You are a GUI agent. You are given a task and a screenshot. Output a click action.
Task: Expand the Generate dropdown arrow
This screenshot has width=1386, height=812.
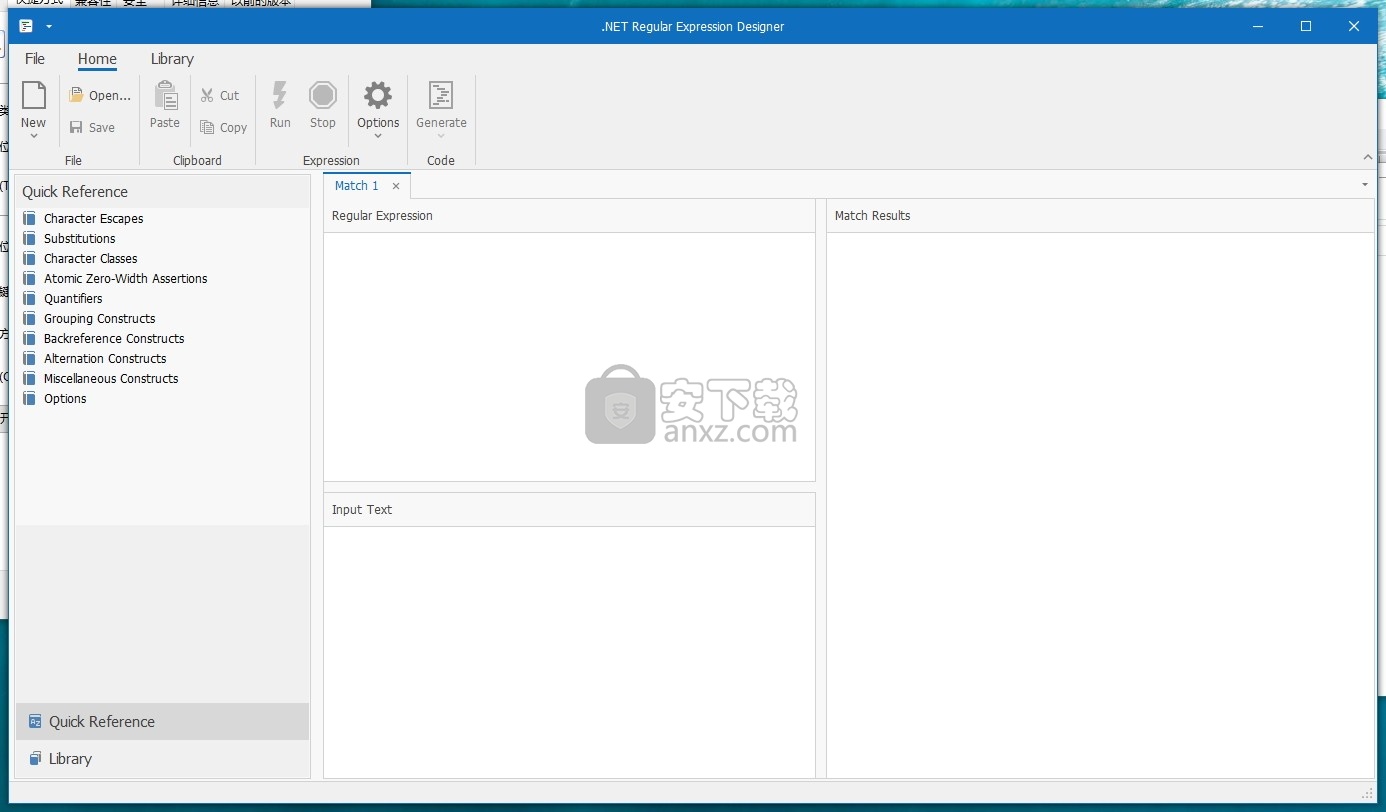tap(441, 136)
